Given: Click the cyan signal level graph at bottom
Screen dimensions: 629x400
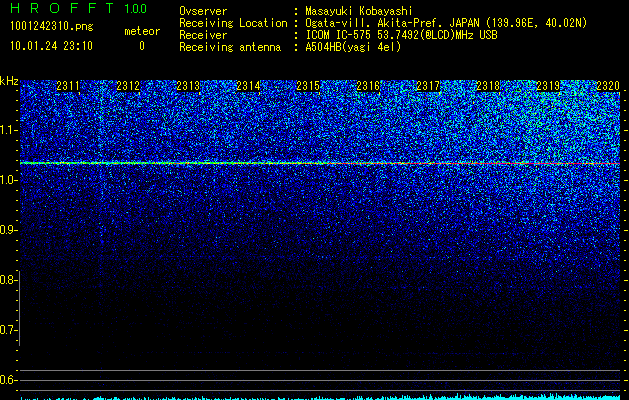Looking at the screenshot, I should [x=320, y=397].
